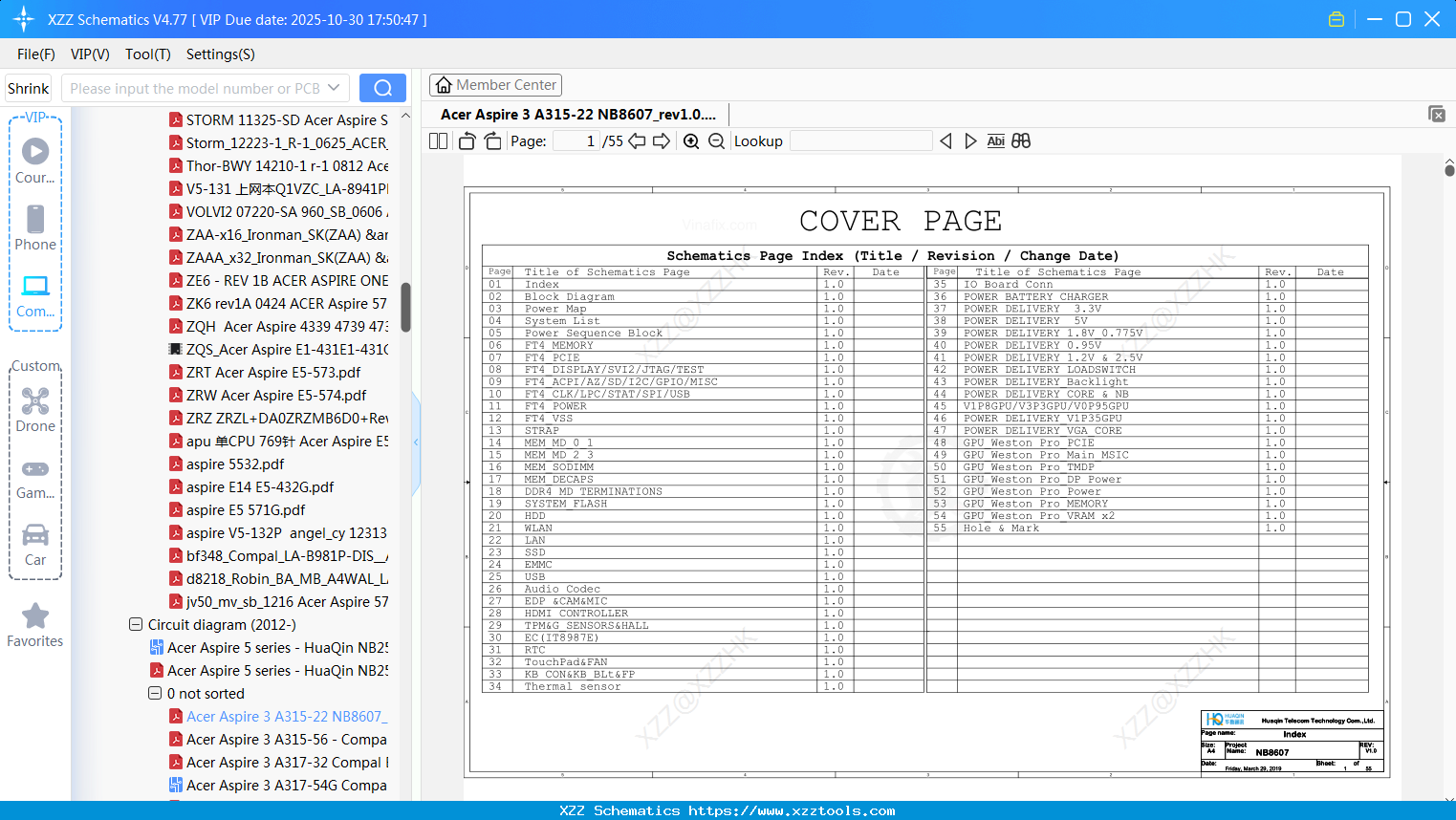Find next lookup match
The image size is (1456, 820).
click(970, 141)
